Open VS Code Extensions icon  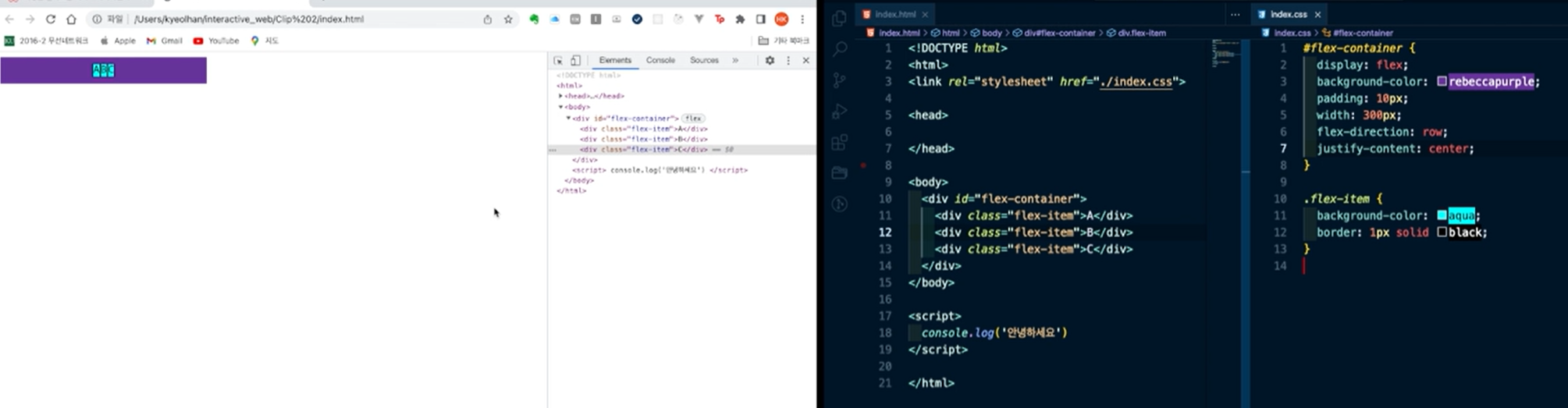point(840,143)
